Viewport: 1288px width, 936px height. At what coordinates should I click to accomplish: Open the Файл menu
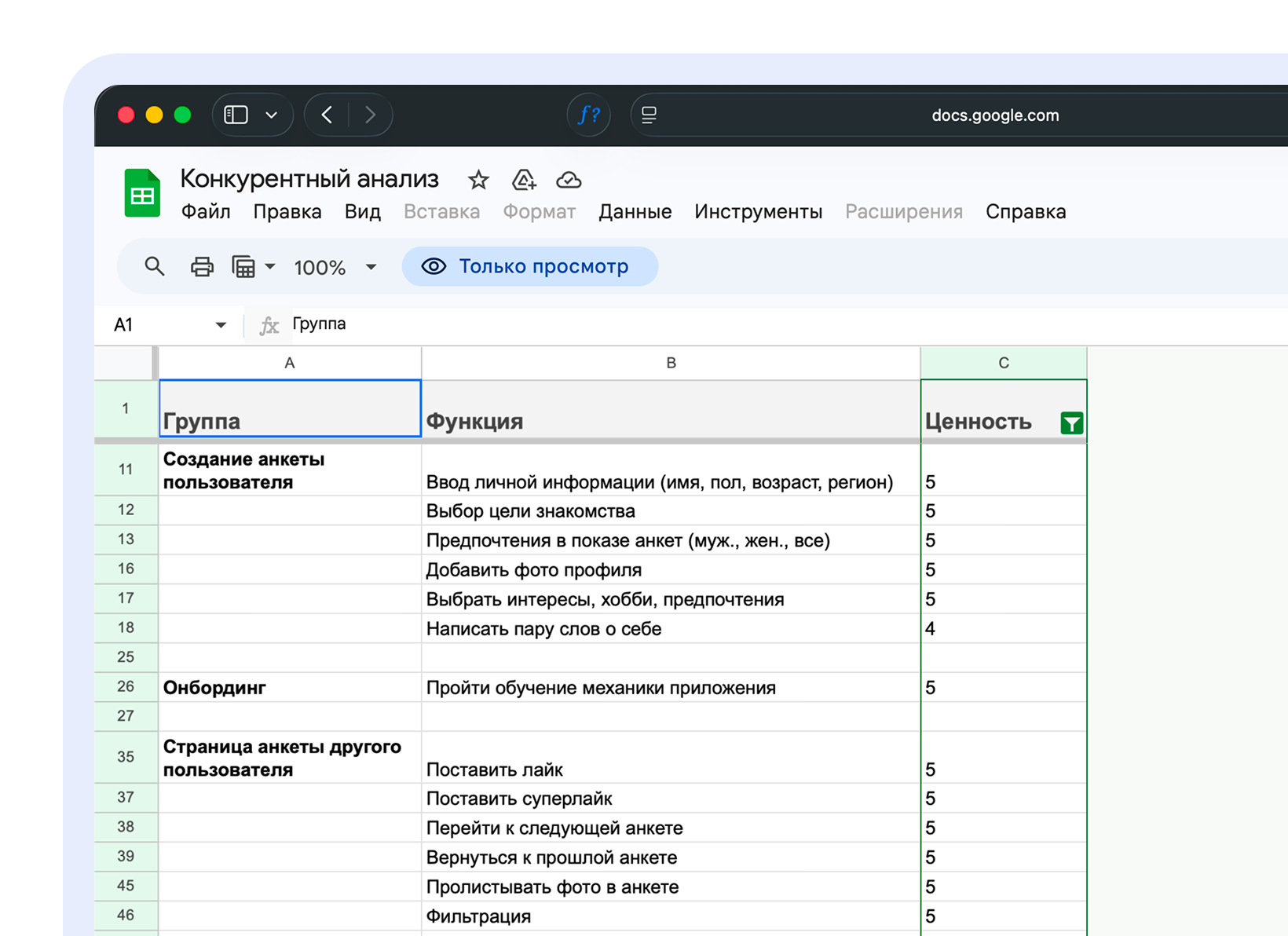206,212
